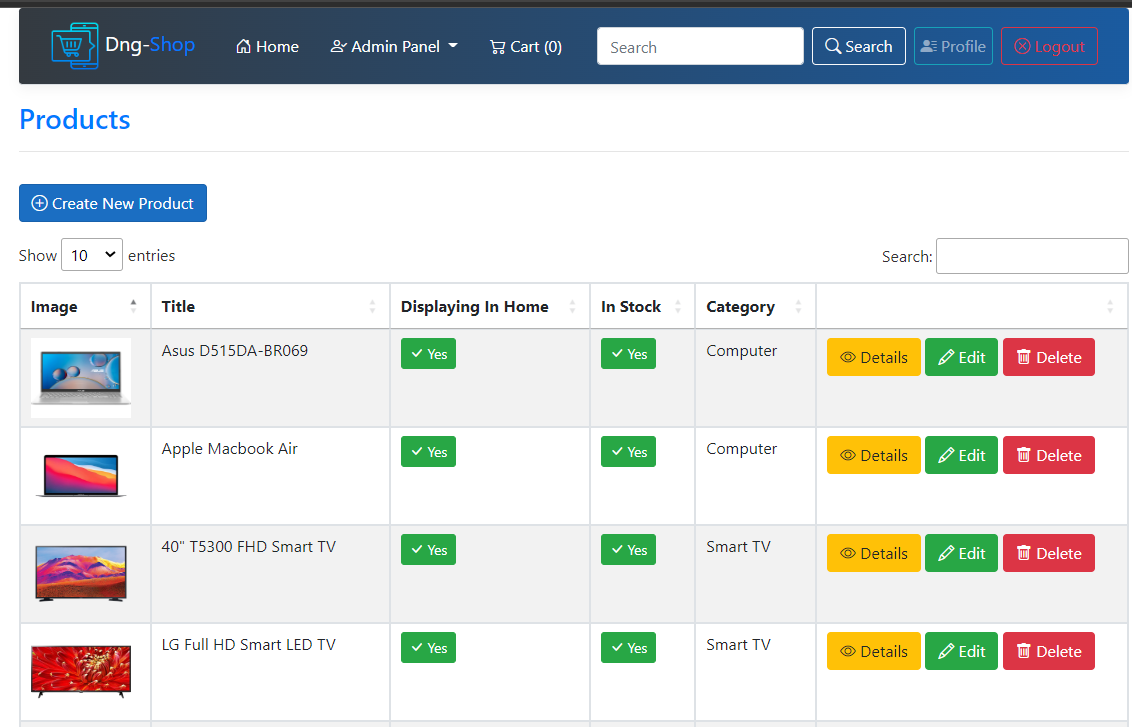Click Displaying In Home Yes badge for Asus

pos(428,354)
